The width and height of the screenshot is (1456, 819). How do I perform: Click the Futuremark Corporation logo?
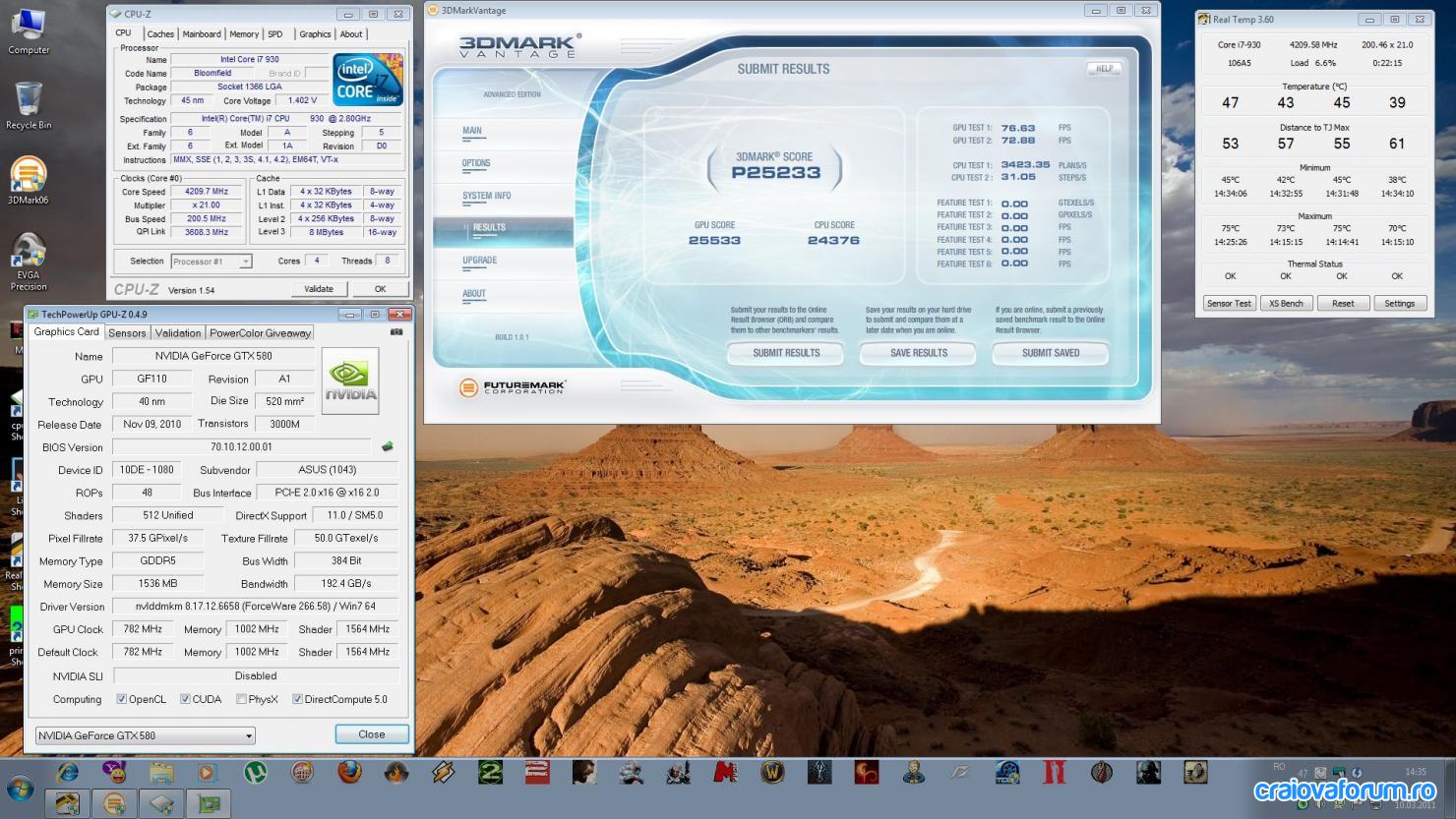tap(513, 388)
